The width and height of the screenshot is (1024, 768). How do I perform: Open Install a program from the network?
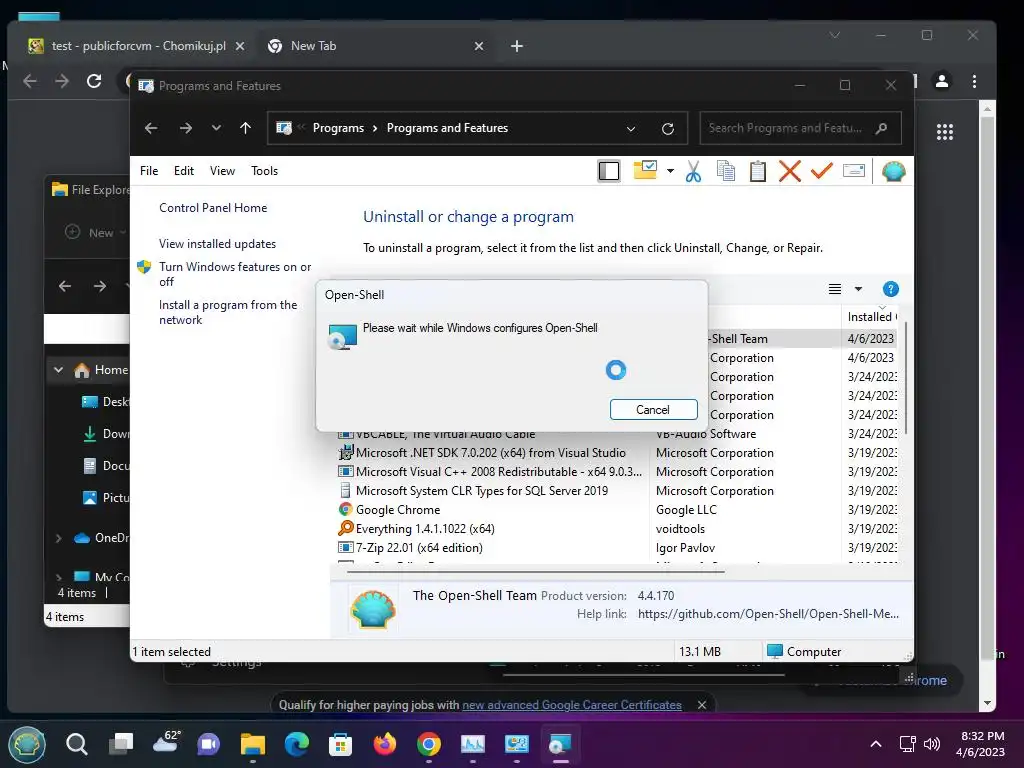point(228,312)
